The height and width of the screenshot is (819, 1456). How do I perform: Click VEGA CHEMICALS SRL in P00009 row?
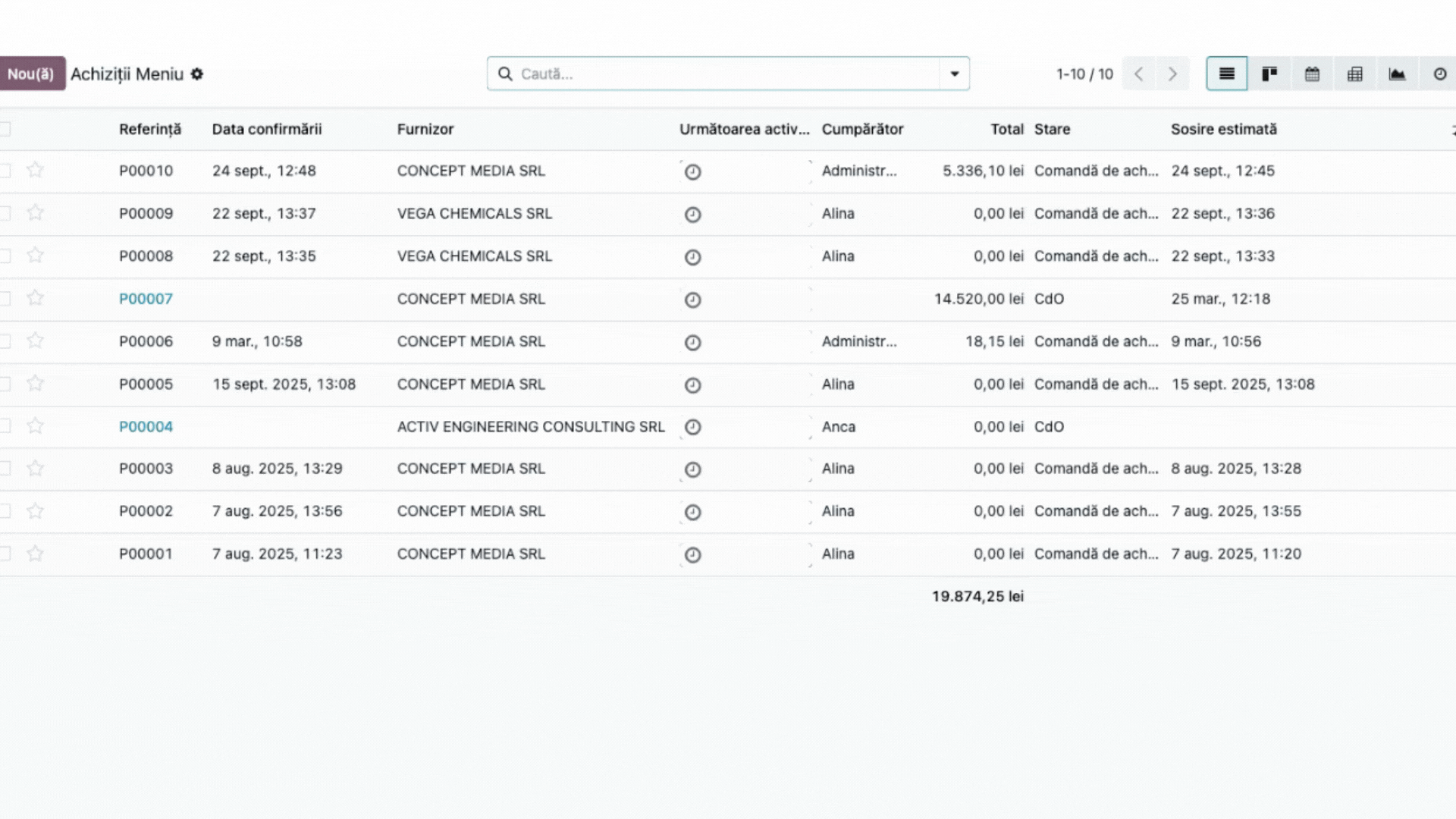coord(475,213)
